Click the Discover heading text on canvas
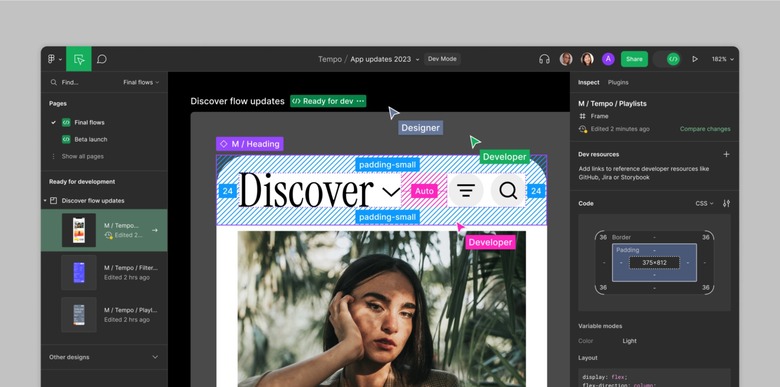The width and height of the screenshot is (780, 387). point(306,190)
